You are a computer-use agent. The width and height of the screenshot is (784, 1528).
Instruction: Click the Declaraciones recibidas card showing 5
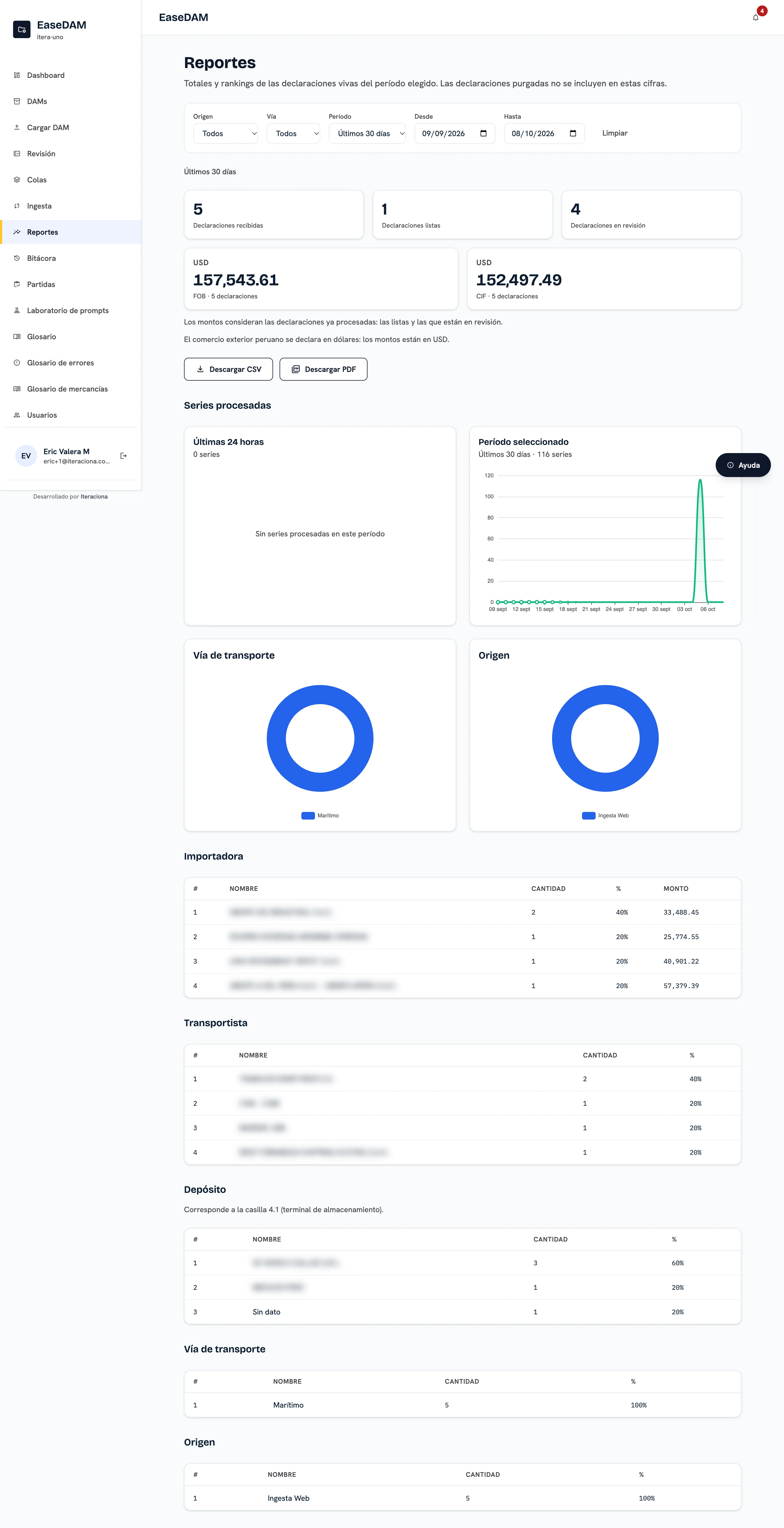coord(273,215)
